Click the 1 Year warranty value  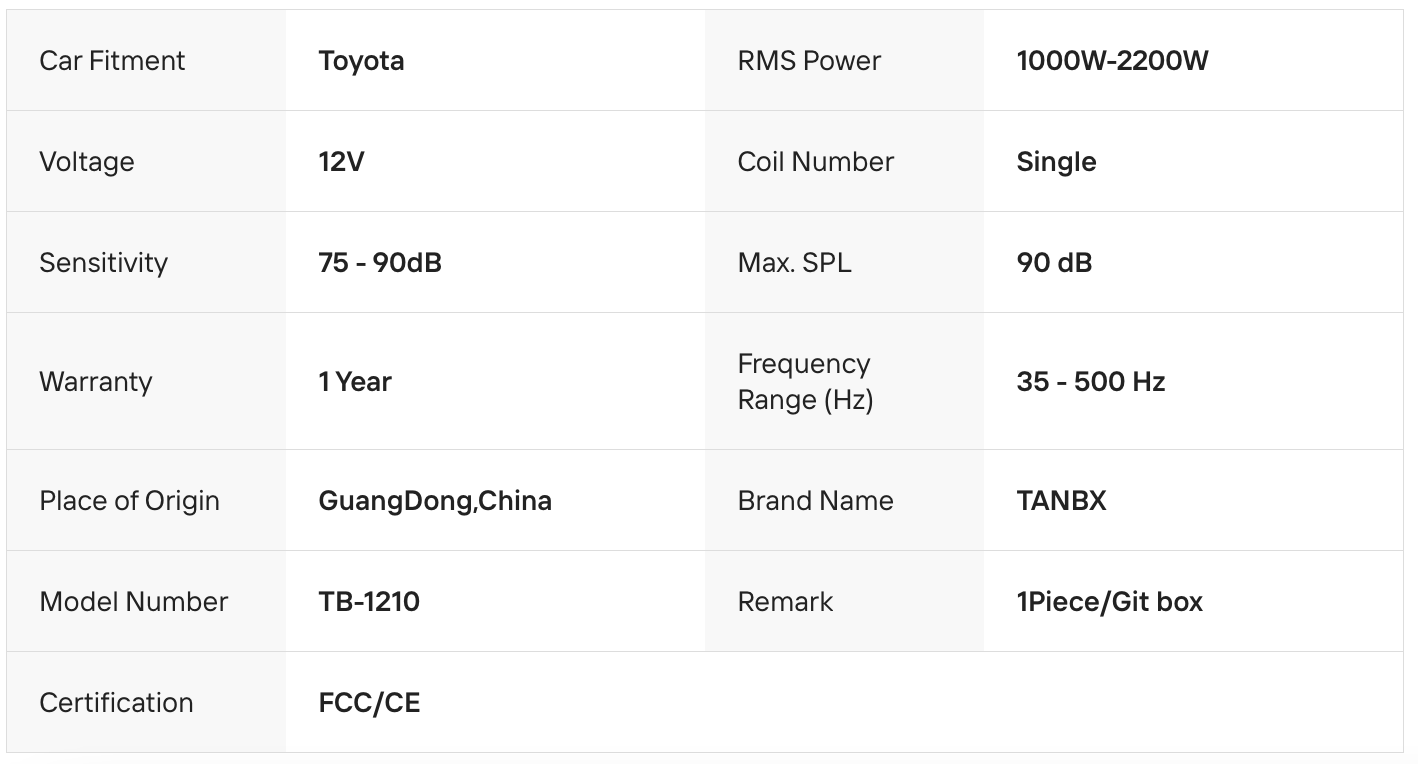(355, 382)
